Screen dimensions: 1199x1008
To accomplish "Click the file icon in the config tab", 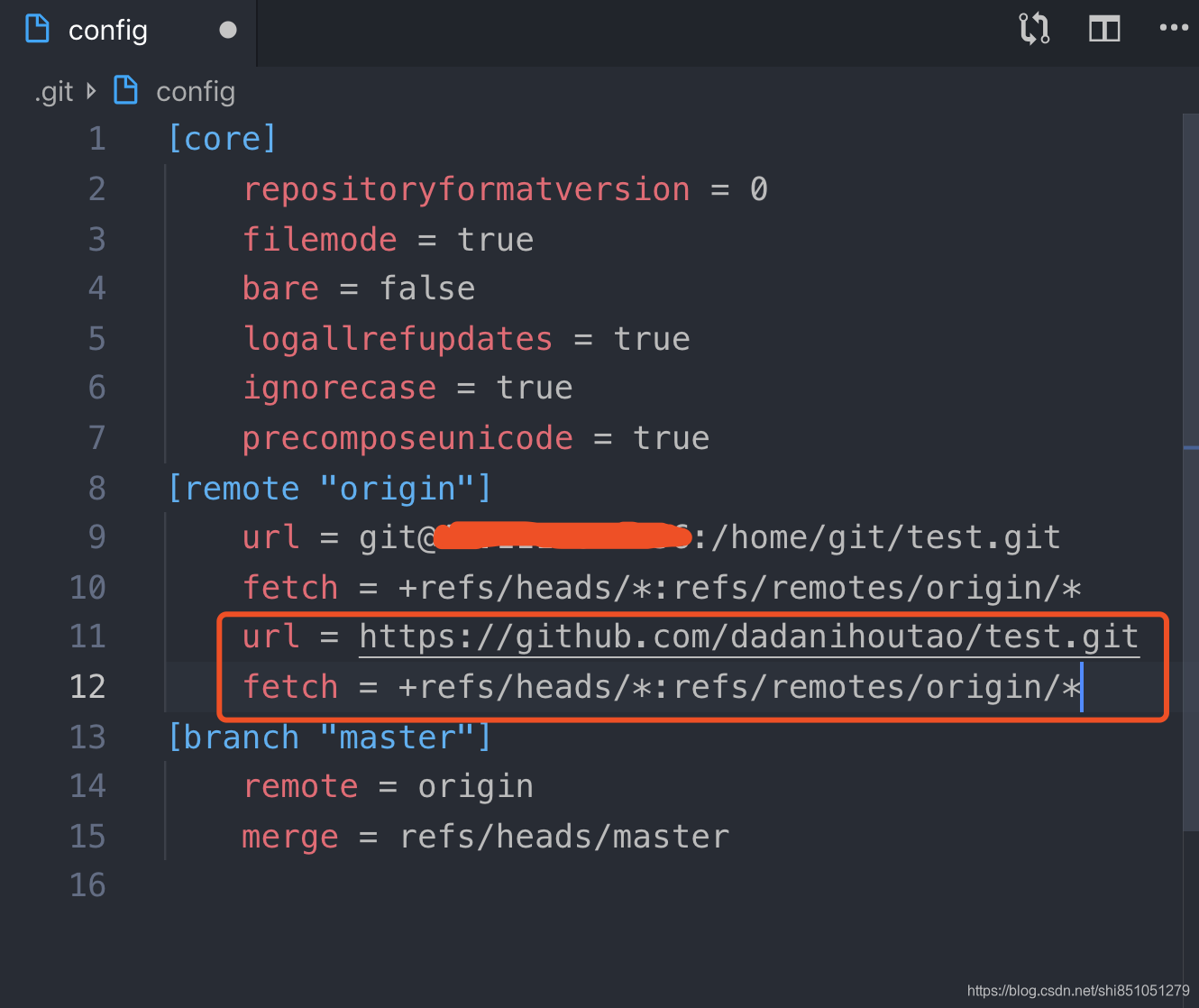I will (38, 29).
